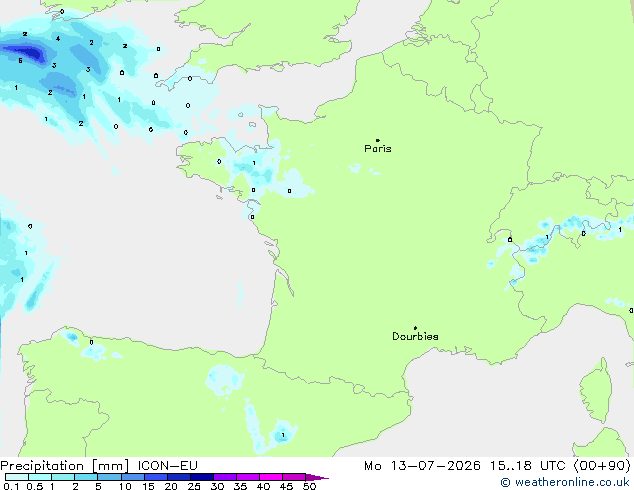Screen dimensions: 634x490
Task: Click the precipitation value '4' on the map
Action: click(x=58, y=39)
